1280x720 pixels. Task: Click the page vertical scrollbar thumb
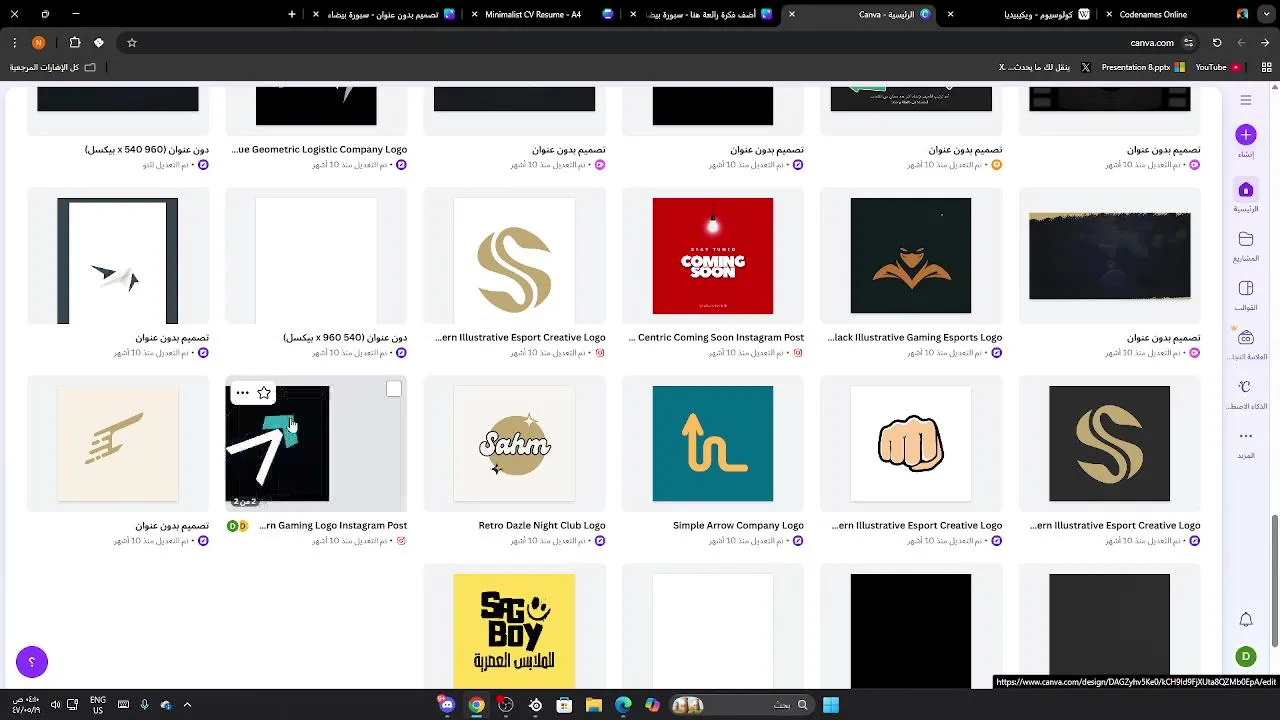click(1274, 580)
